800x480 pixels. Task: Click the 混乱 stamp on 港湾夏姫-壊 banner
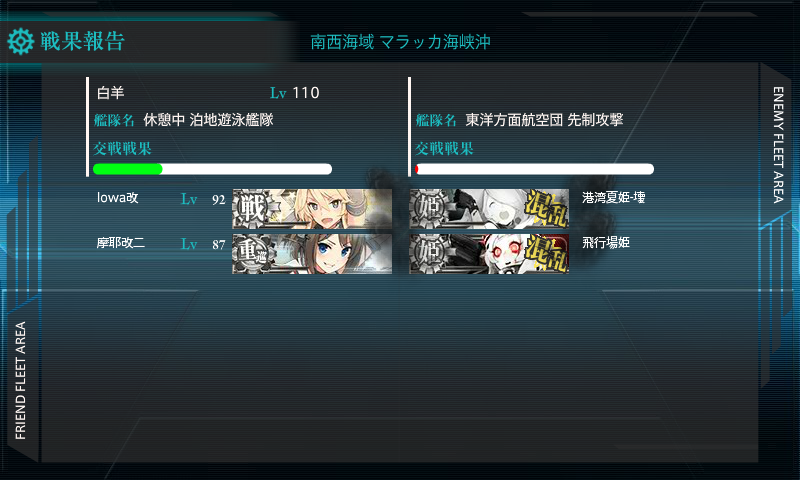coord(546,208)
